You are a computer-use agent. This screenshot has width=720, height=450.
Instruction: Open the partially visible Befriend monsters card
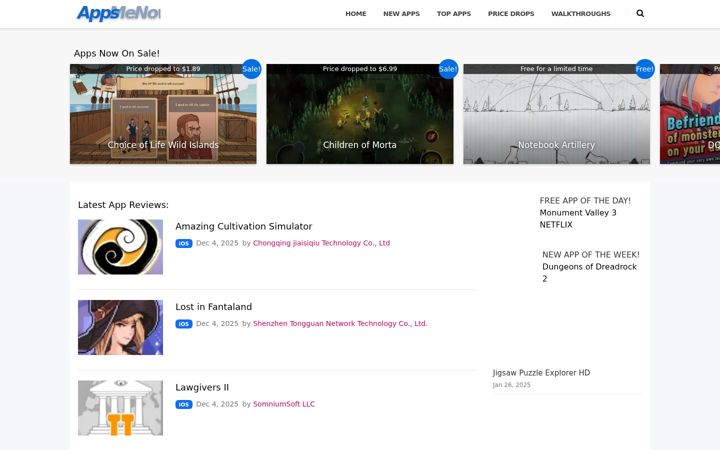[690, 114]
